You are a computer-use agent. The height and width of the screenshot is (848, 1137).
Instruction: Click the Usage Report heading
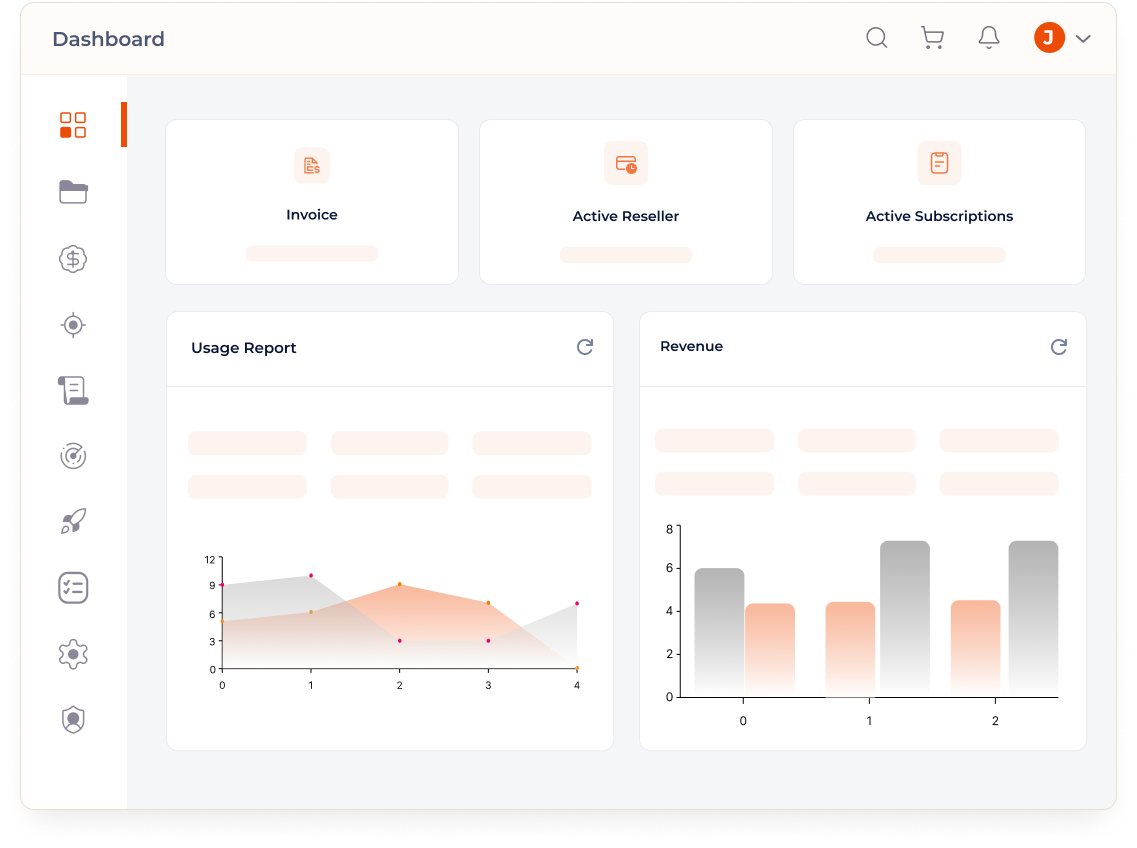point(244,348)
